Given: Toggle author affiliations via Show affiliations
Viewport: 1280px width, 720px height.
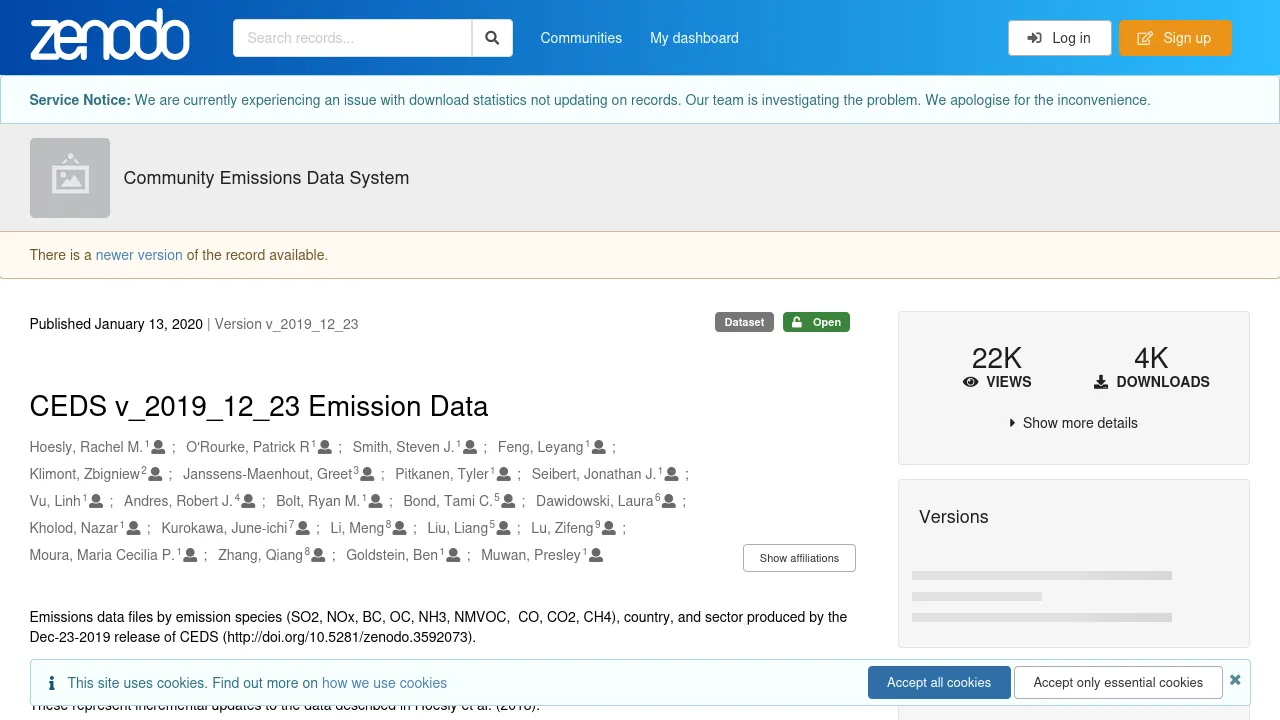Looking at the screenshot, I should pos(799,557).
